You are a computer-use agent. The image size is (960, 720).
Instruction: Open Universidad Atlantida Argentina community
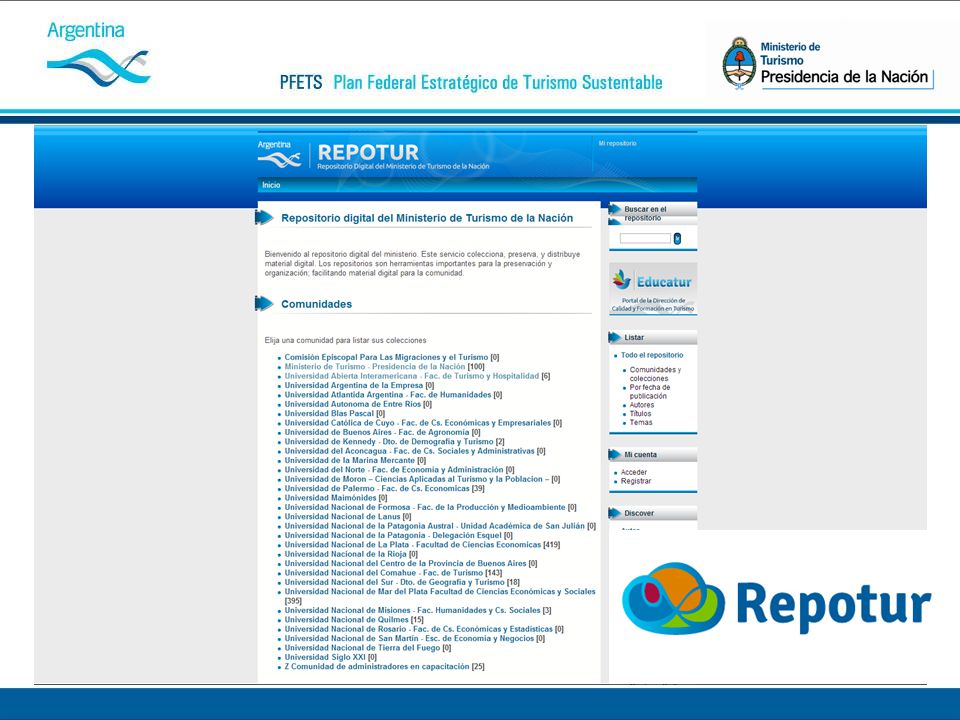pyautogui.click(x=388, y=395)
